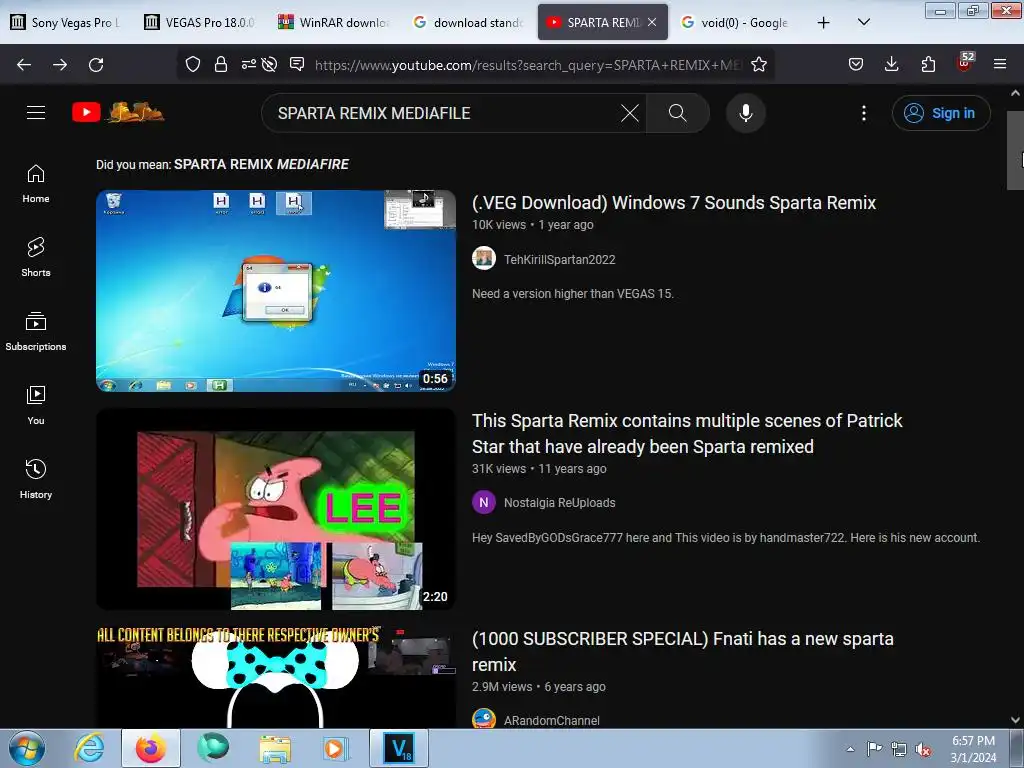
Task: Open Shorts in the sidebar
Action: 36,257
